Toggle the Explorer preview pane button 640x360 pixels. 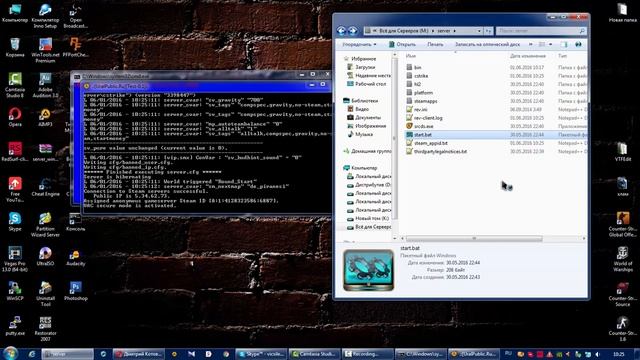(x=564, y=44)
